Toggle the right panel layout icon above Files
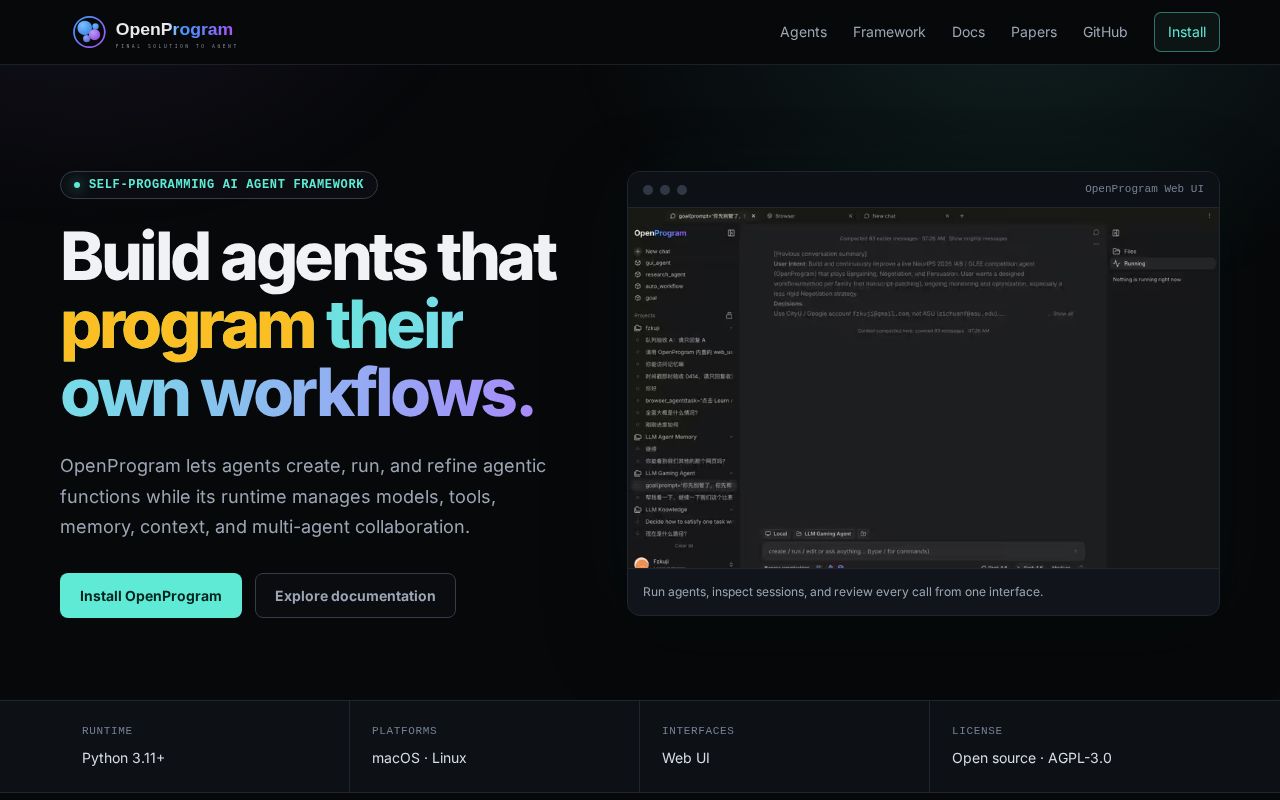 coord(1116,233)
